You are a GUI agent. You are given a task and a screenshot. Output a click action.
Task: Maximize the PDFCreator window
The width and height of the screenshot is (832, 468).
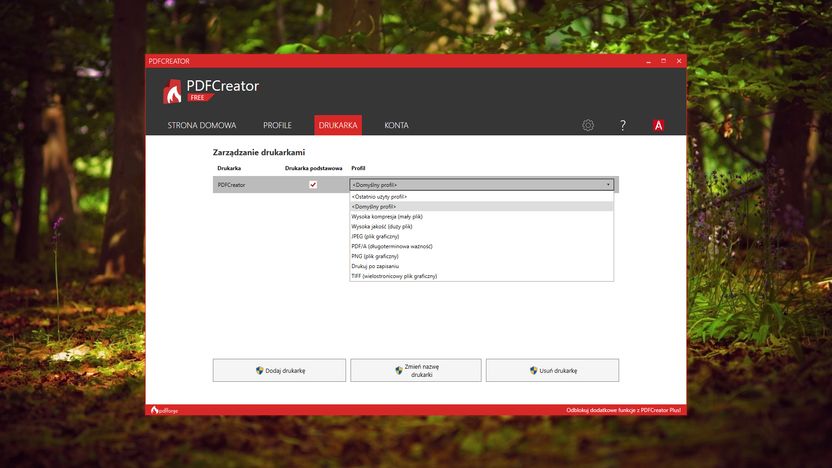click(x=663, y=61)
